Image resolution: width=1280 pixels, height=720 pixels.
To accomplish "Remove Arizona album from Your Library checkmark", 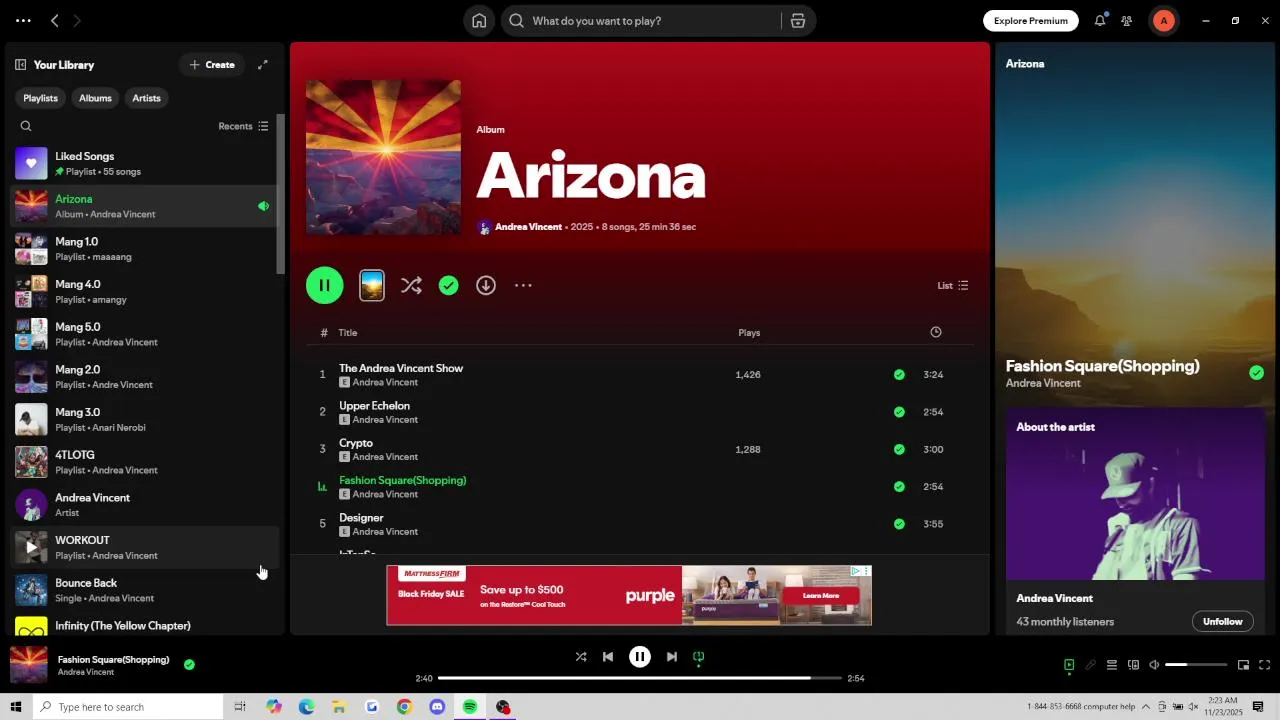I will (x=449, y=285).
